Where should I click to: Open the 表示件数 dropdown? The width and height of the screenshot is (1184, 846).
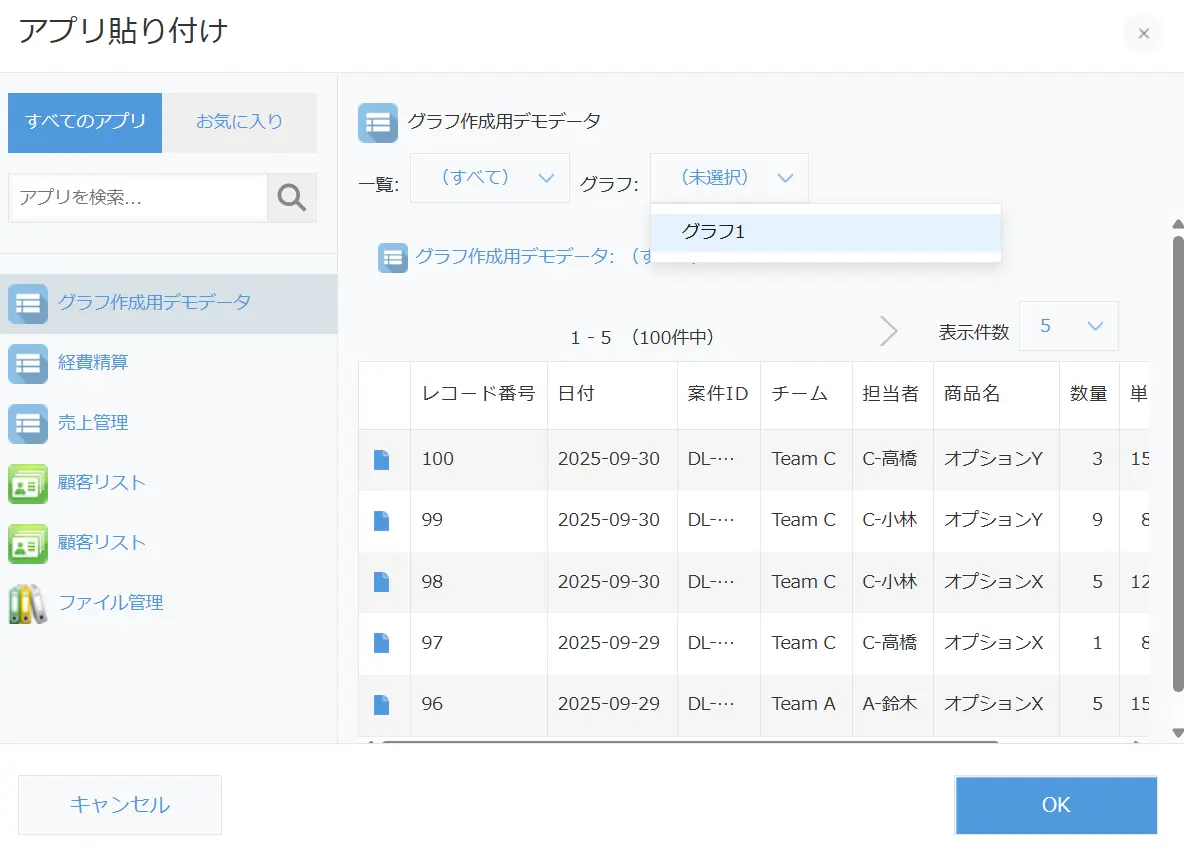1068,326
